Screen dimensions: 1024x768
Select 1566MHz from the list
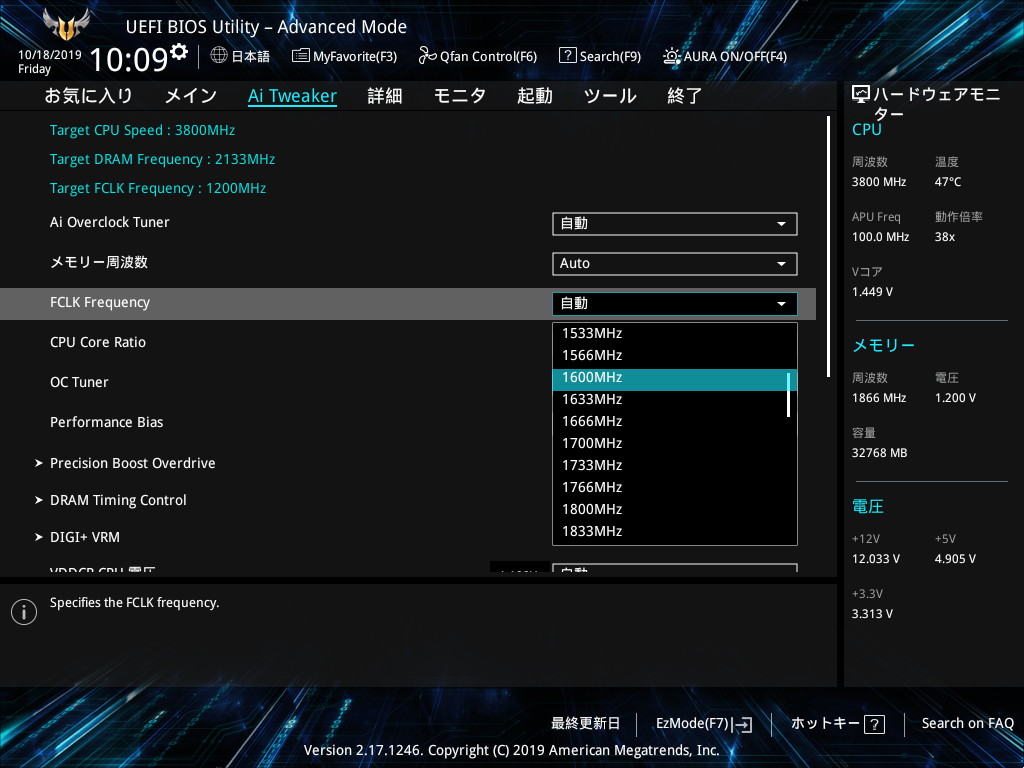(x=675, y=355)
